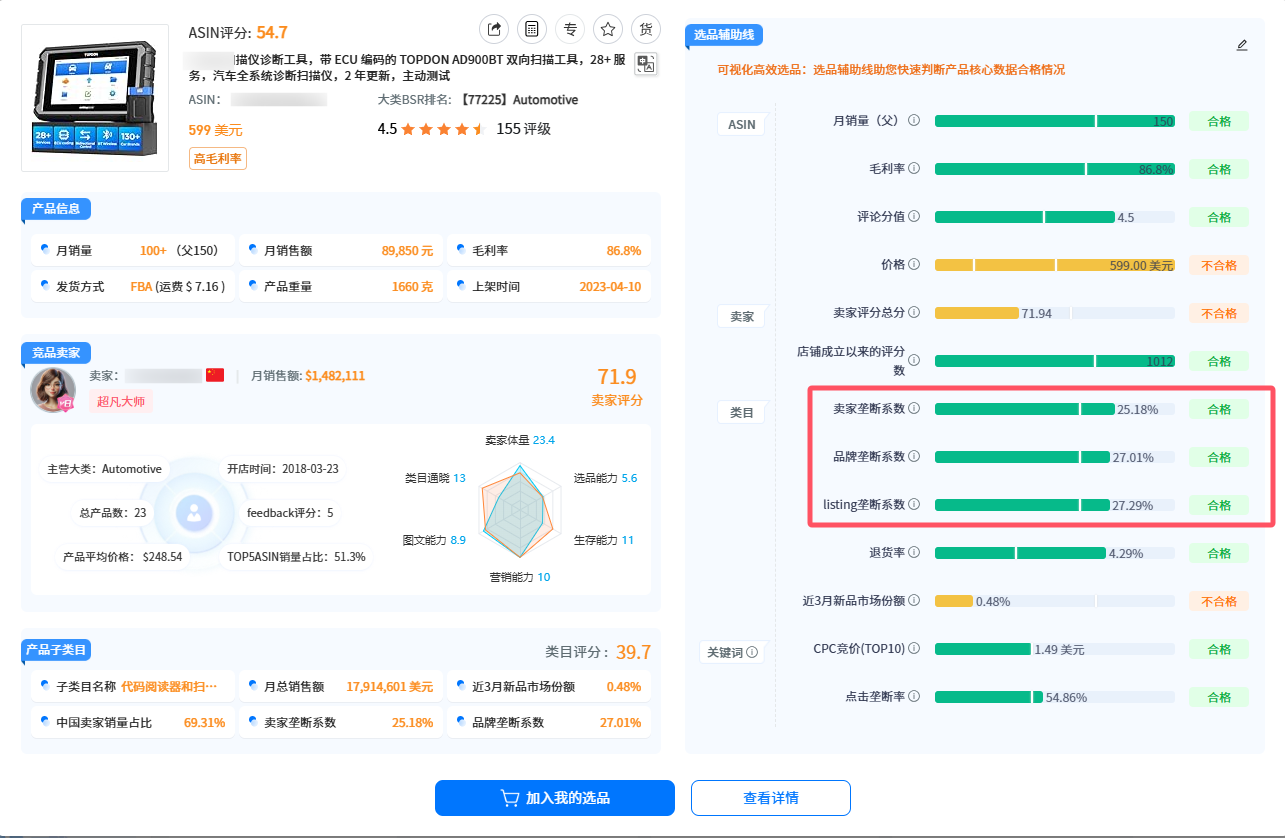Click the translate icon beside the title

pyautogui.click(x=646, y=64)
